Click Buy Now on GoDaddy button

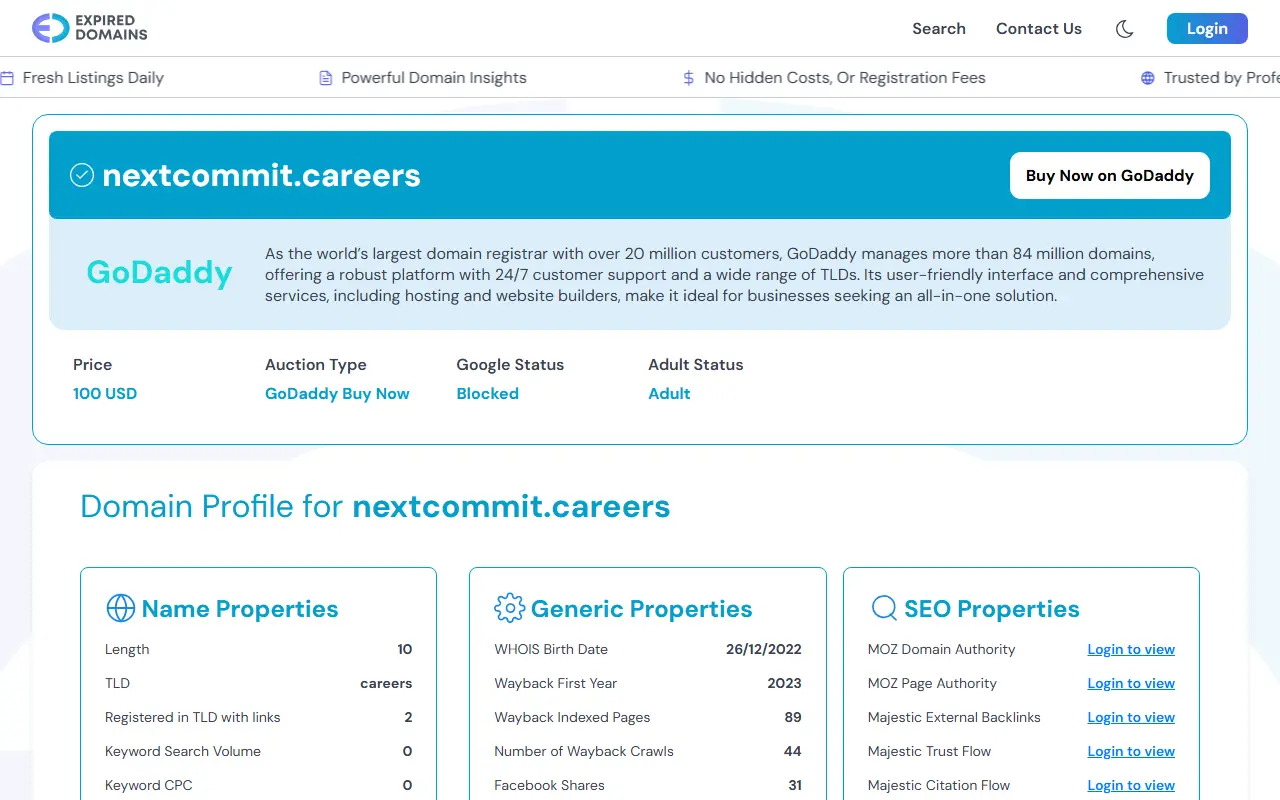tap(1109, 175)
